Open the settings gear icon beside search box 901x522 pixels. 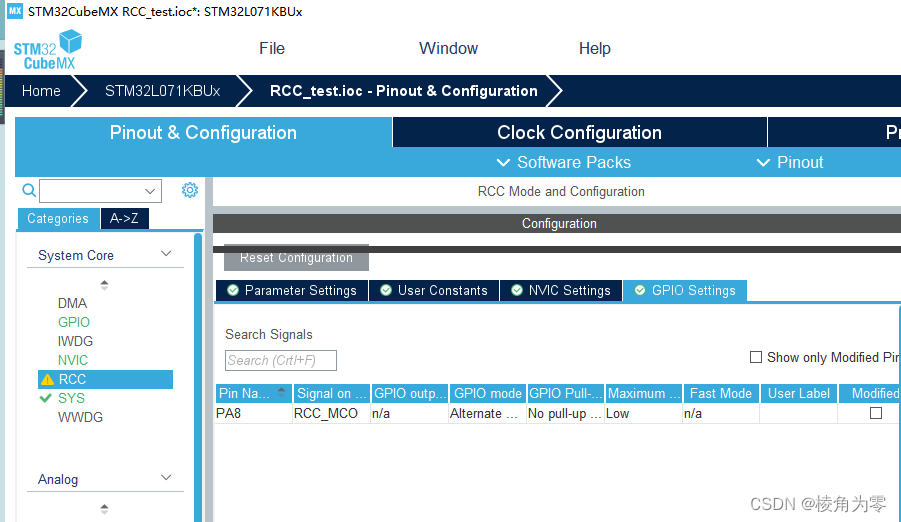[x=190, y=190]
